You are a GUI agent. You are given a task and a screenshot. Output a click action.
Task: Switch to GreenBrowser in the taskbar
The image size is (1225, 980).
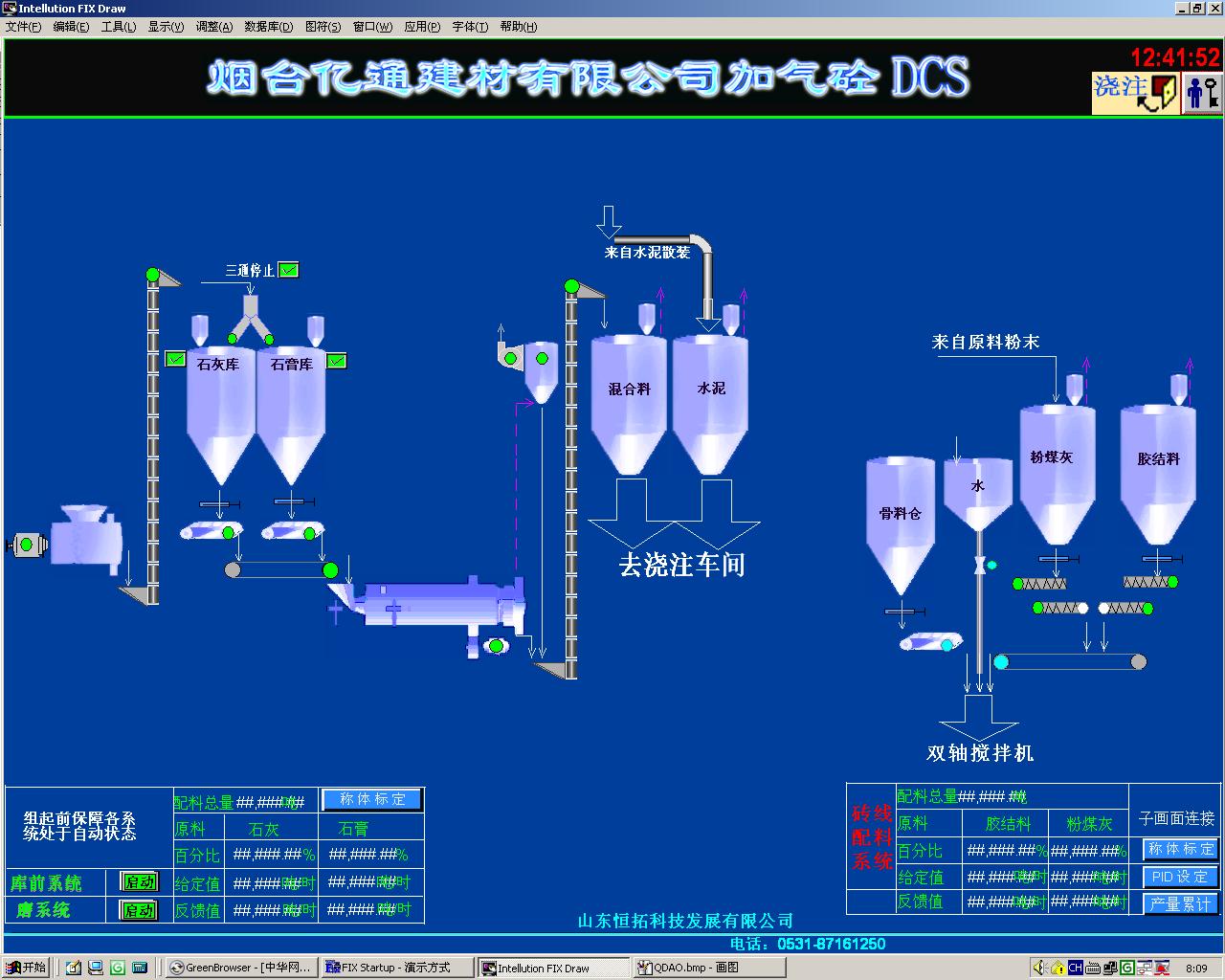click(239, 968)
